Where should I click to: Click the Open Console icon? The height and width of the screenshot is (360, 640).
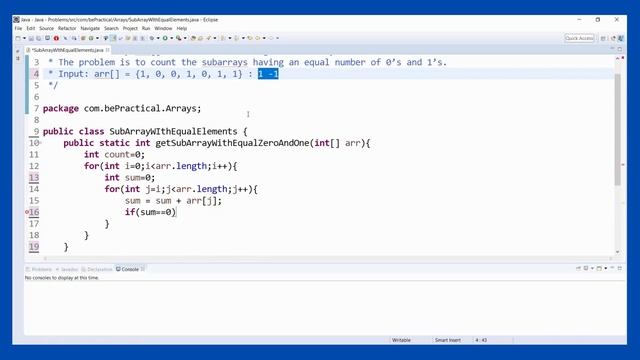pyautogui.click(x=599, y=268)
